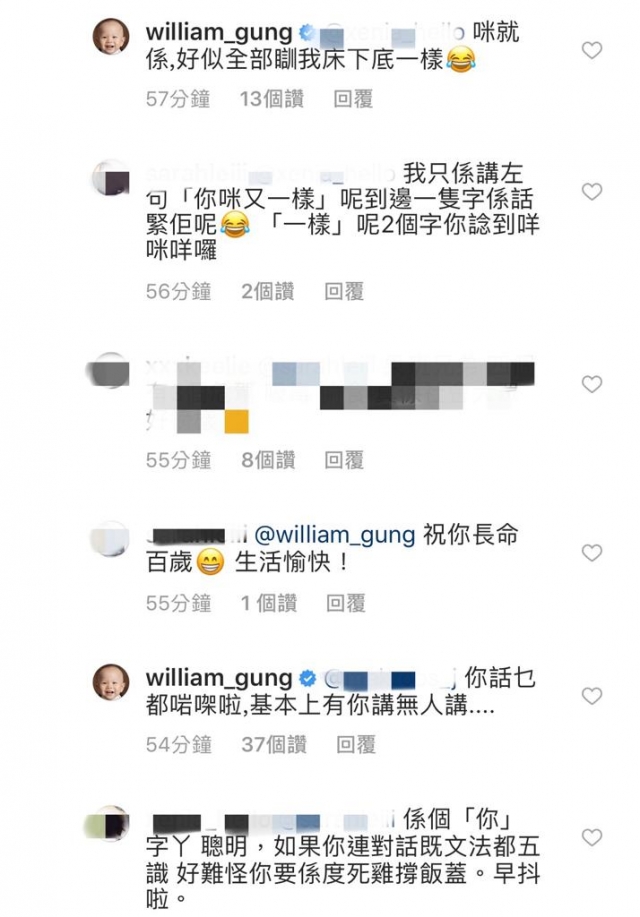Image resolution: width=640 pixels, height=917 pixels.
Task: Open the 8個讚 likes list
Action: [268, 460]
